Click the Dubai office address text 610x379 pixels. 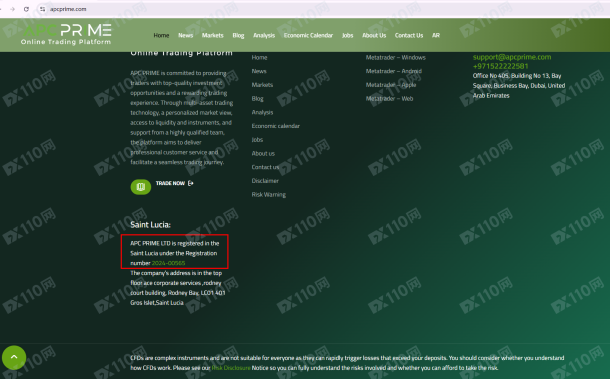[x=519, y=86]
